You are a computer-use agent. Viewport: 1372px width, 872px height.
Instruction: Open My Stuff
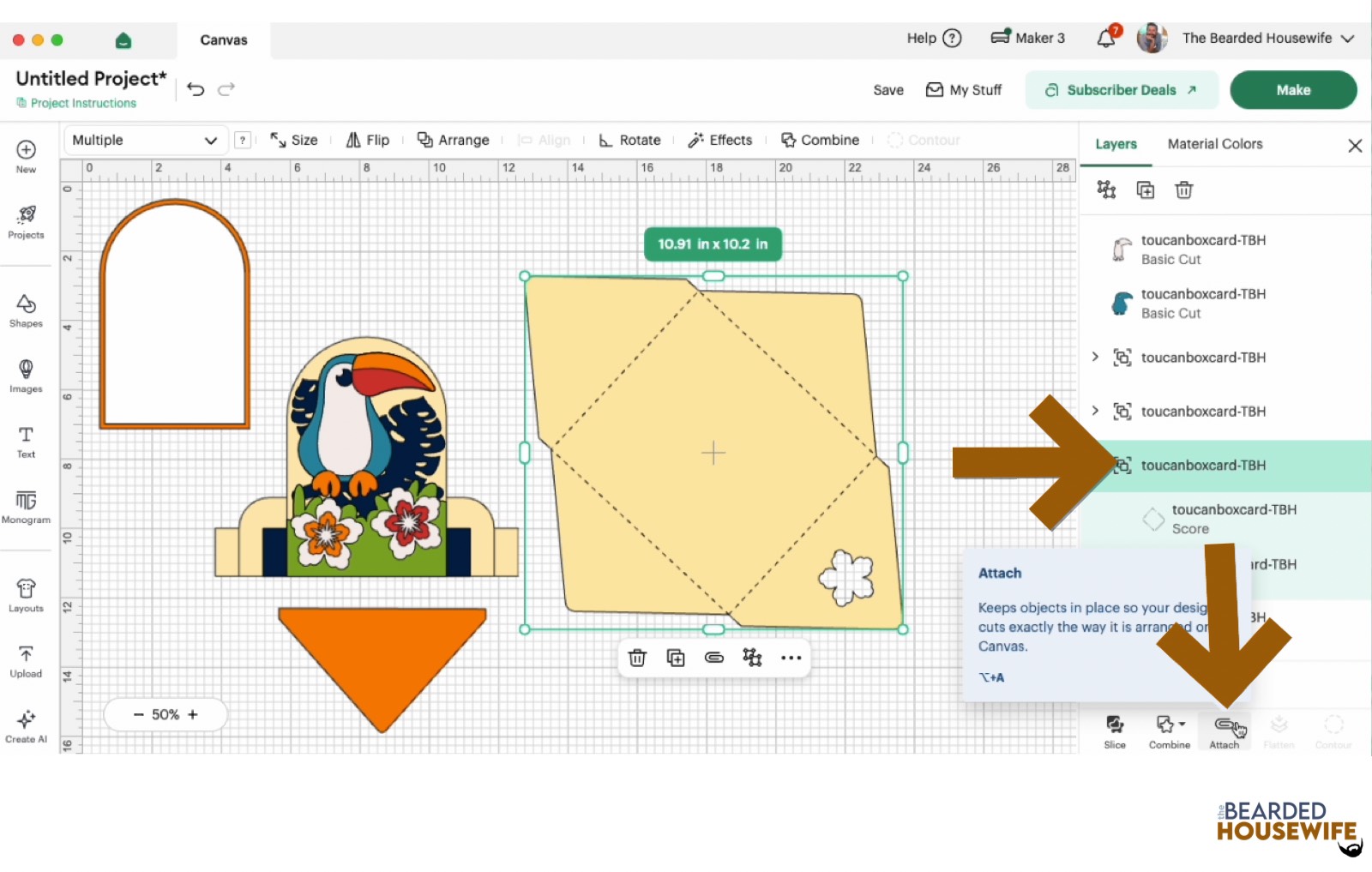tap(964, 90)
